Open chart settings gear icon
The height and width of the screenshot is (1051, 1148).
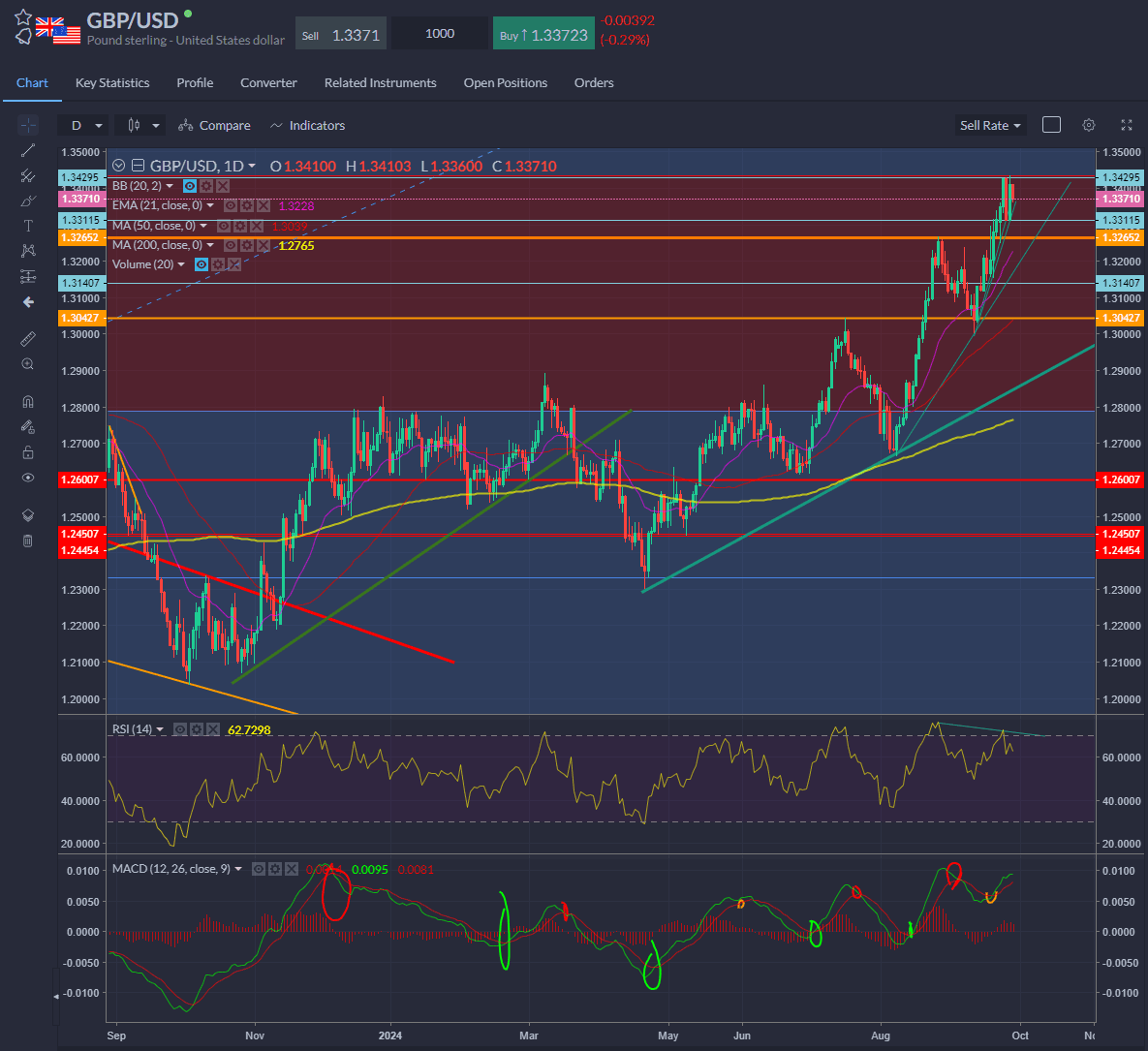tap(1089, 125)
